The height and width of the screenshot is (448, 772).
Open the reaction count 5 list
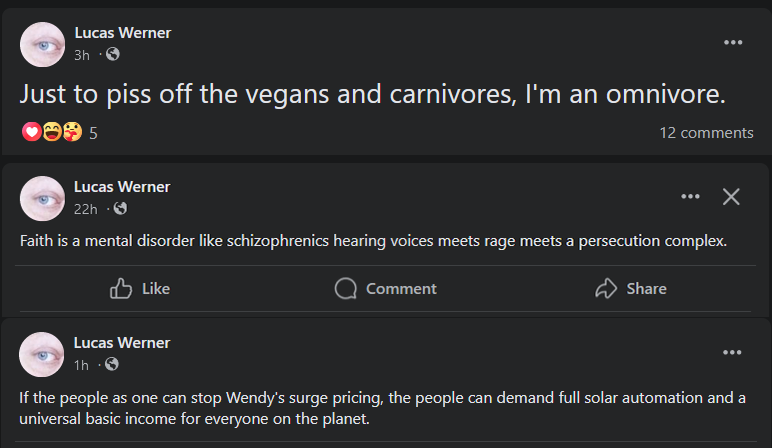[93, 133]
